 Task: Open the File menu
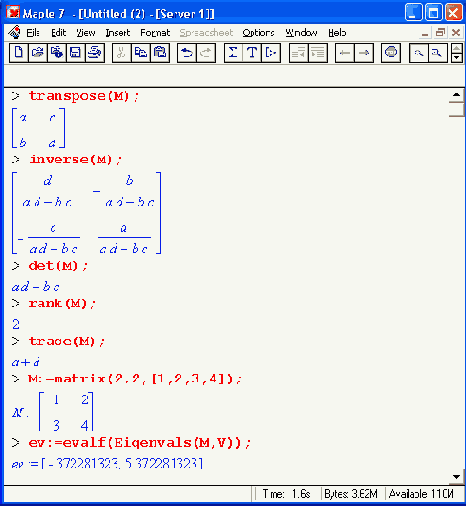click(x=33, y=33)
